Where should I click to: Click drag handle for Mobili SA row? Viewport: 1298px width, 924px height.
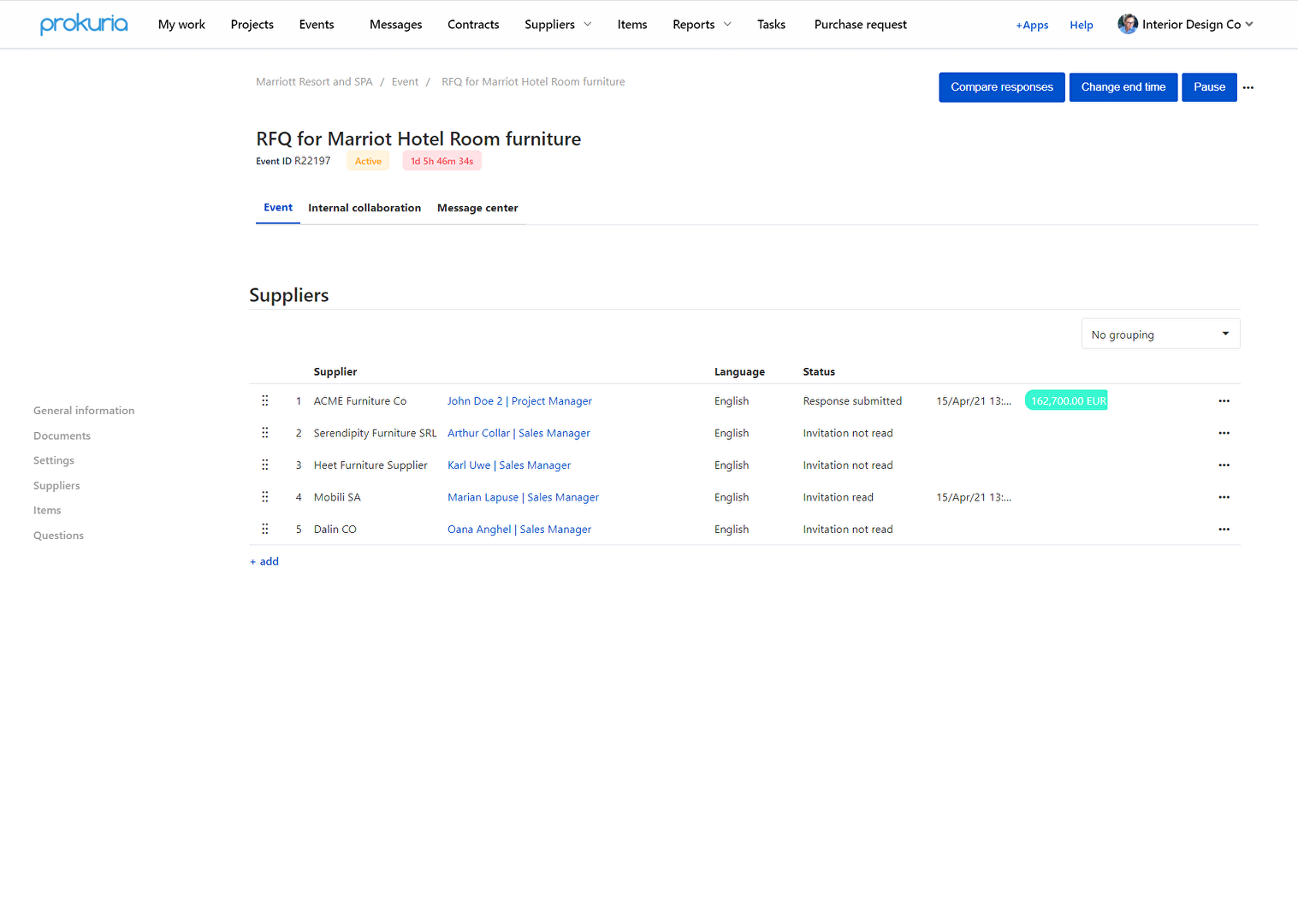tap(265, 497)
